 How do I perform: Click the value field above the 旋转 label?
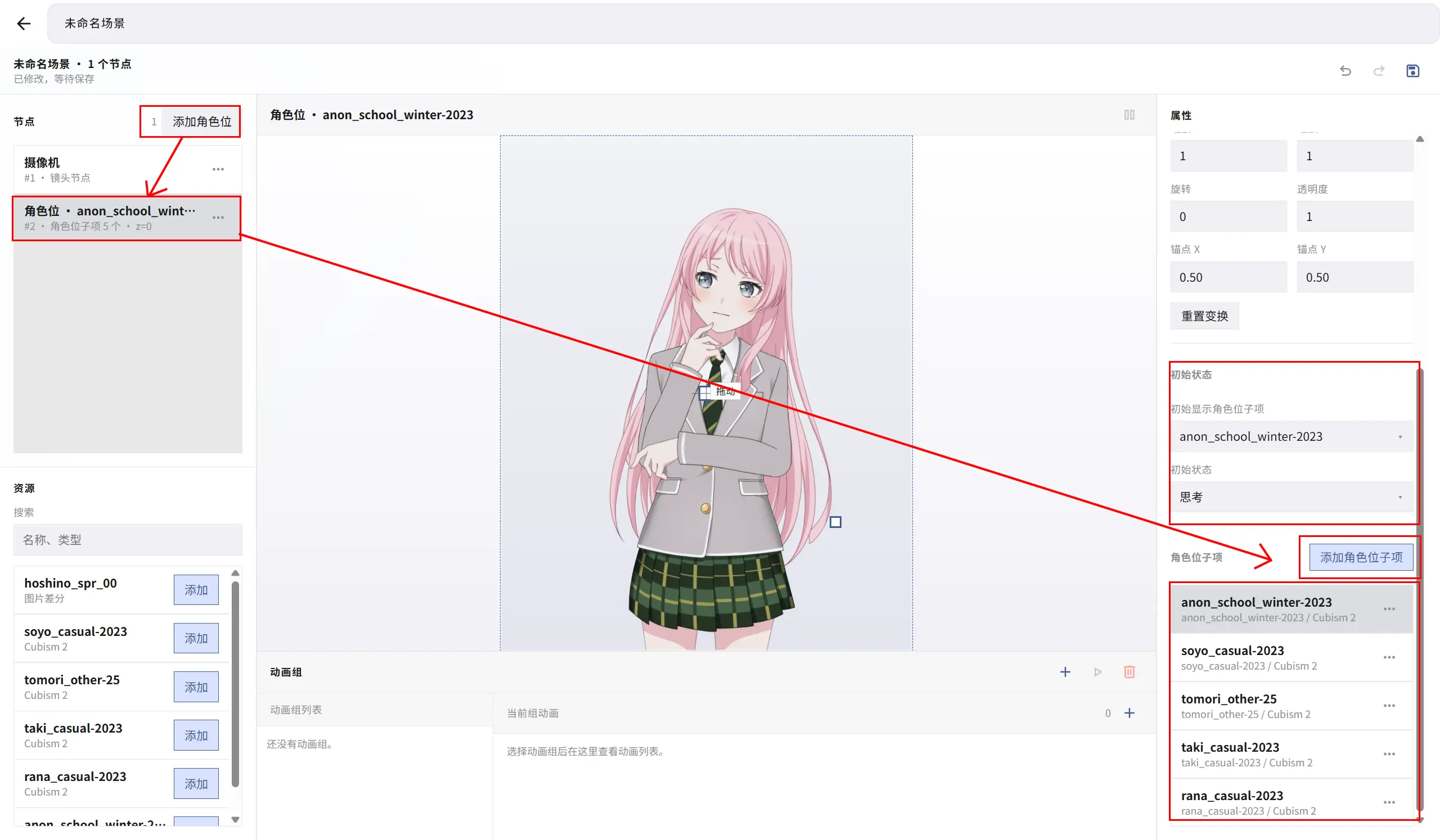point(1228,156)
